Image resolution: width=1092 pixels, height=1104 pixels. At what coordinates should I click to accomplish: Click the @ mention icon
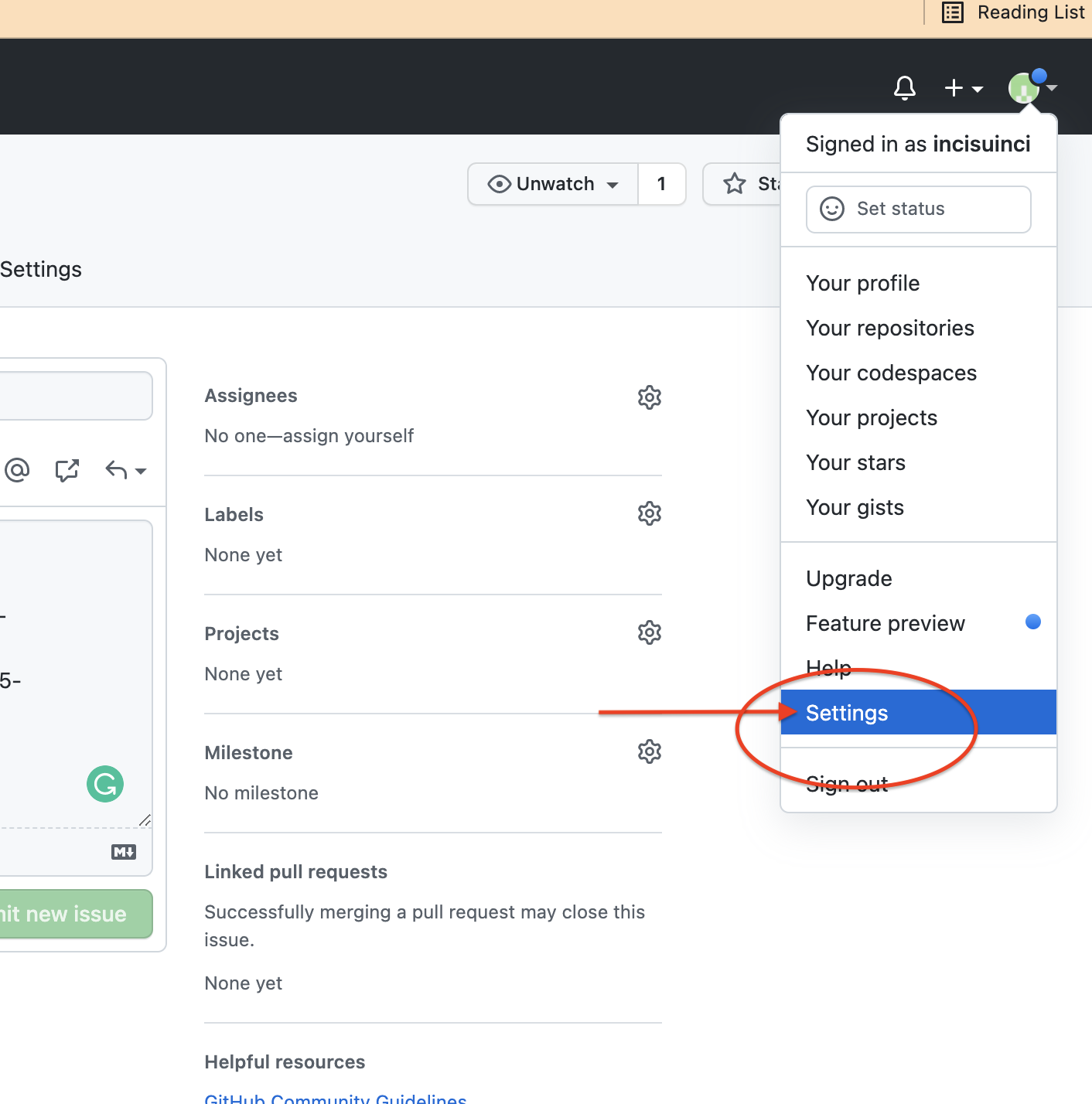17,470
